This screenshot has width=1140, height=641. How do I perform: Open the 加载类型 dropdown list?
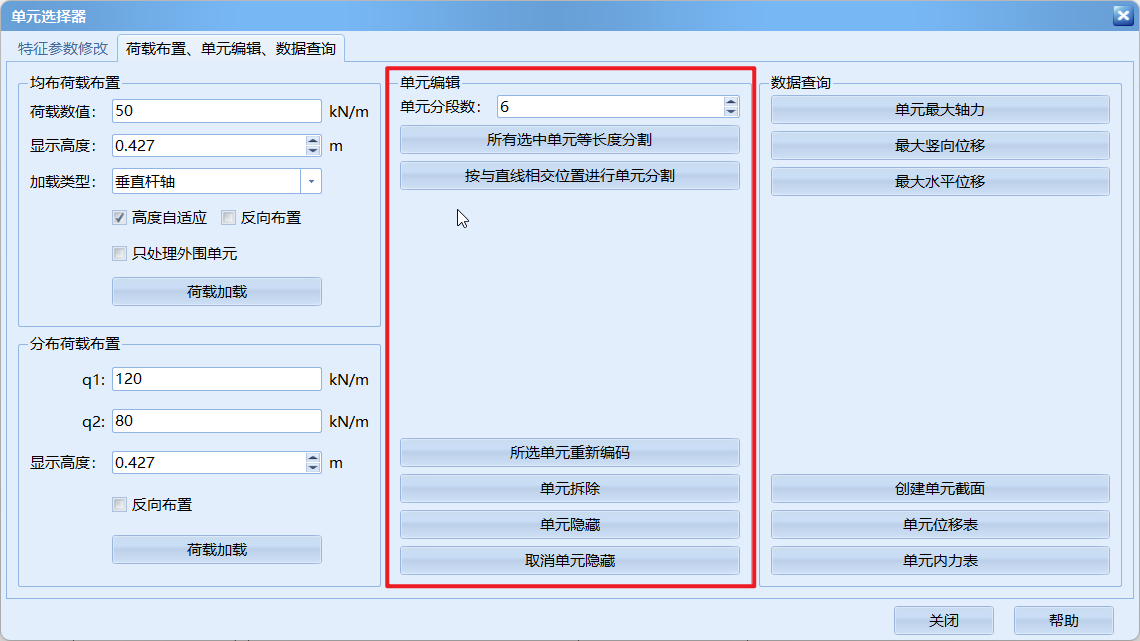point(311,181)
